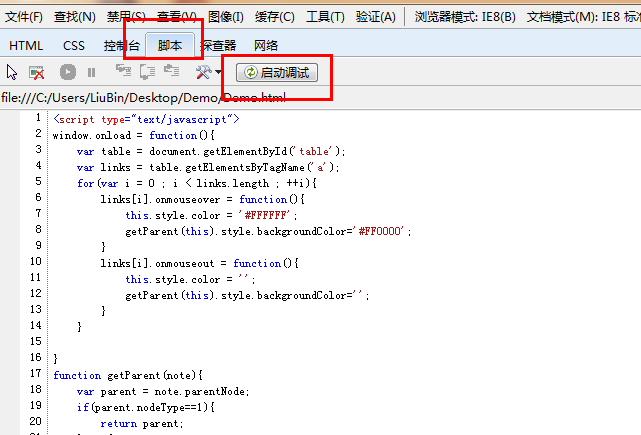
Task: Select the element-by-click pointer tool
Action: click(12, 72)
